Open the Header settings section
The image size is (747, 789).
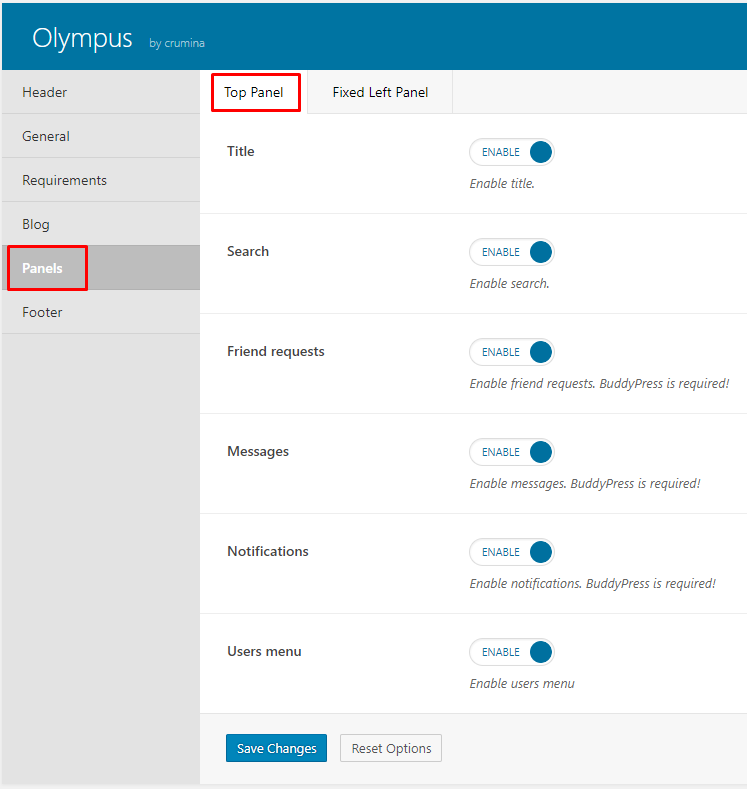click(101, 92)
